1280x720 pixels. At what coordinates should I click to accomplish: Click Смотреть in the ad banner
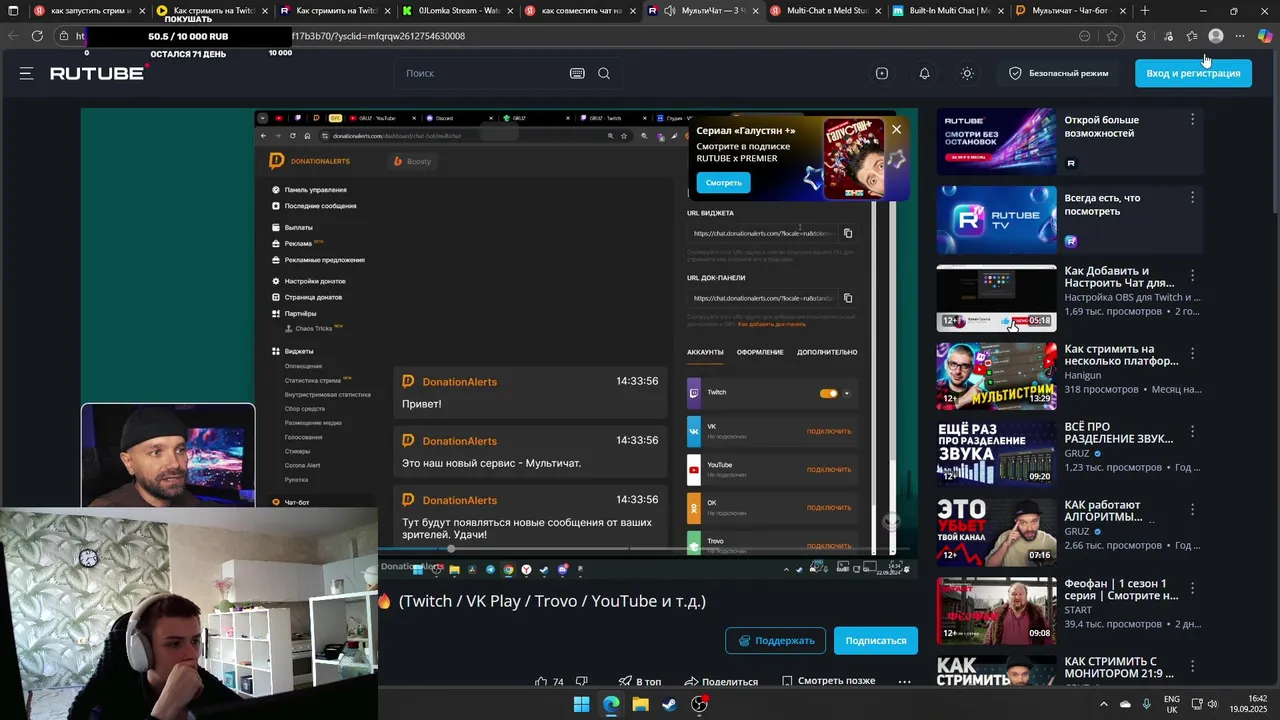pos(724,183)
